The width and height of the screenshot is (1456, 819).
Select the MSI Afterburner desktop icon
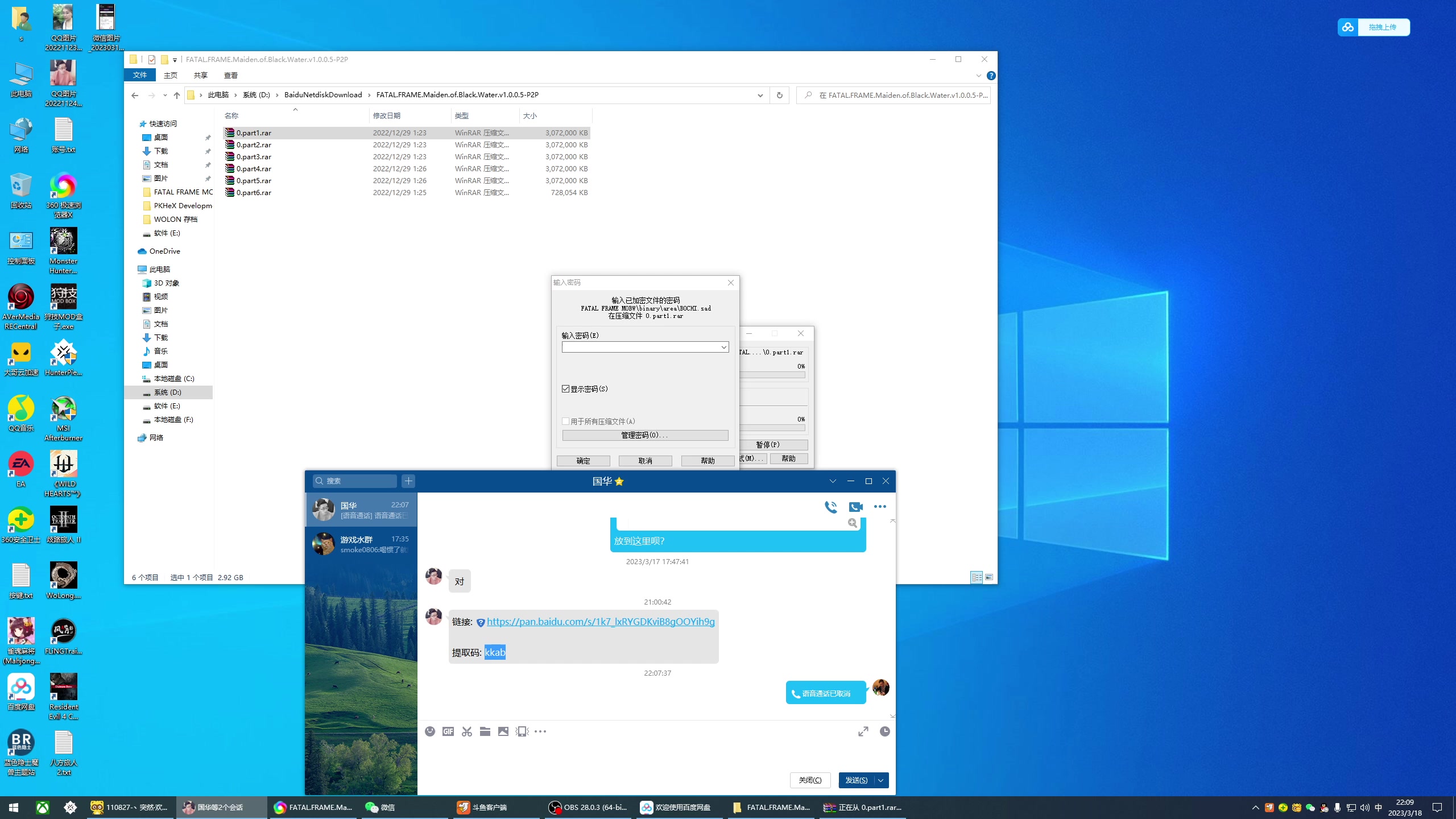[x=63, y=418]
